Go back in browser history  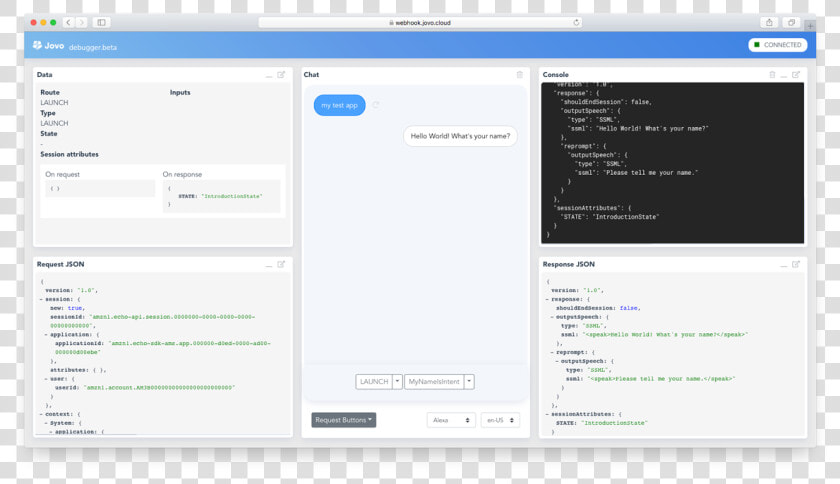tap(68, 22)
